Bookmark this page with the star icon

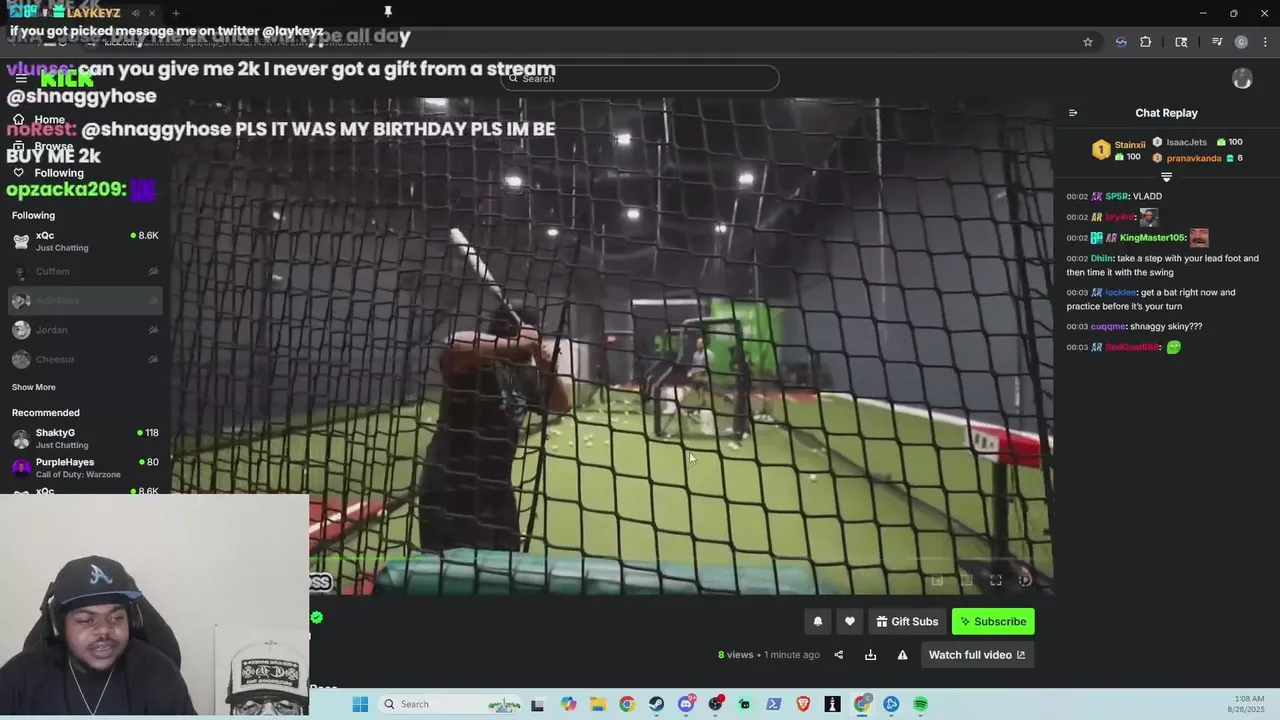point(1088,42)
